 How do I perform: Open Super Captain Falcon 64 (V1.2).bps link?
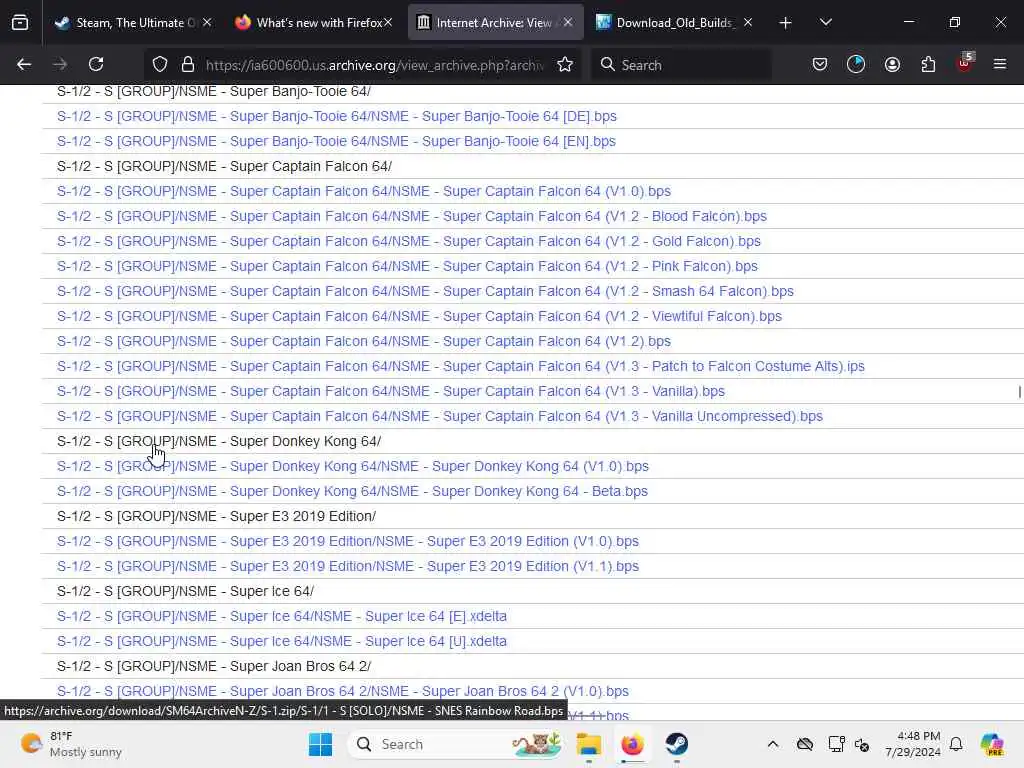[364, 341]
